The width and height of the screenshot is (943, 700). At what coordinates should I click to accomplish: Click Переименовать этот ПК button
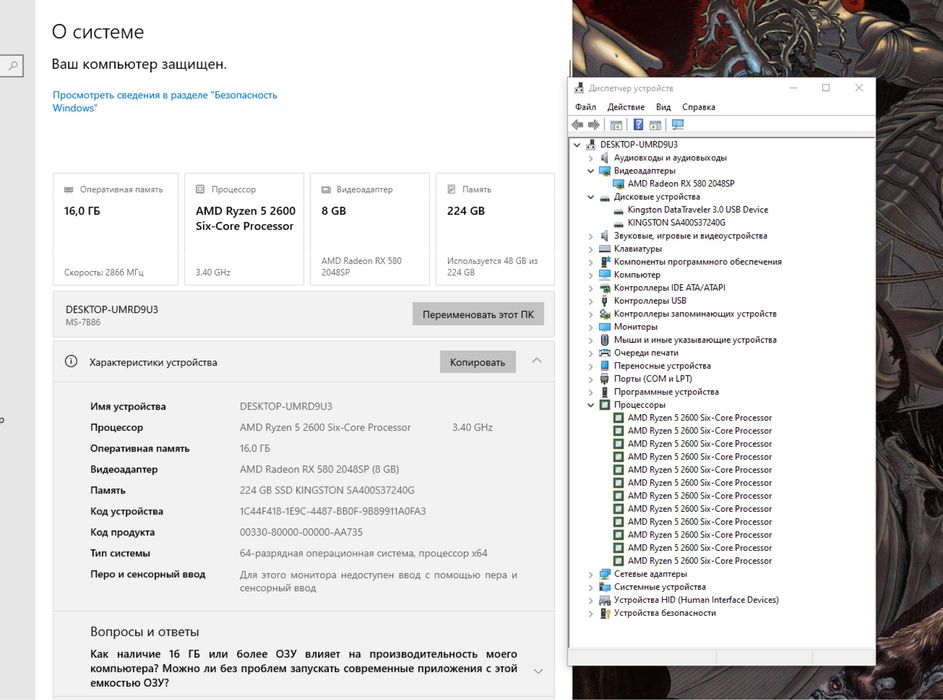[x=478, y=314]
